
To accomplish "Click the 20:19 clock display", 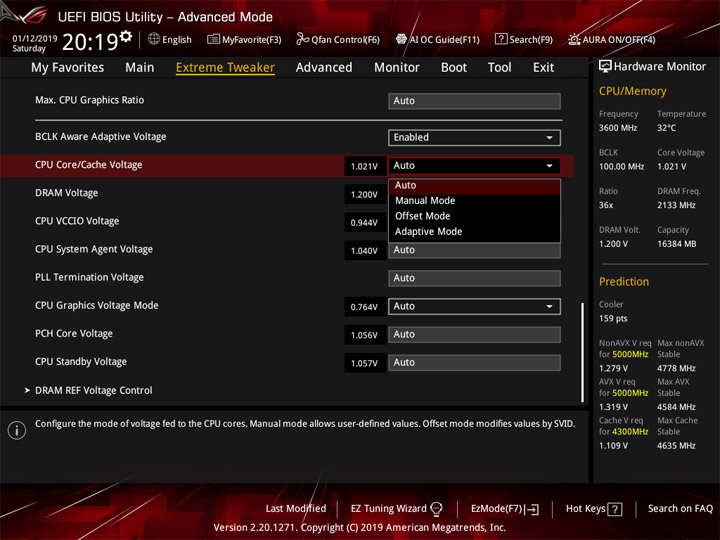I will click(x=90, y=42).
